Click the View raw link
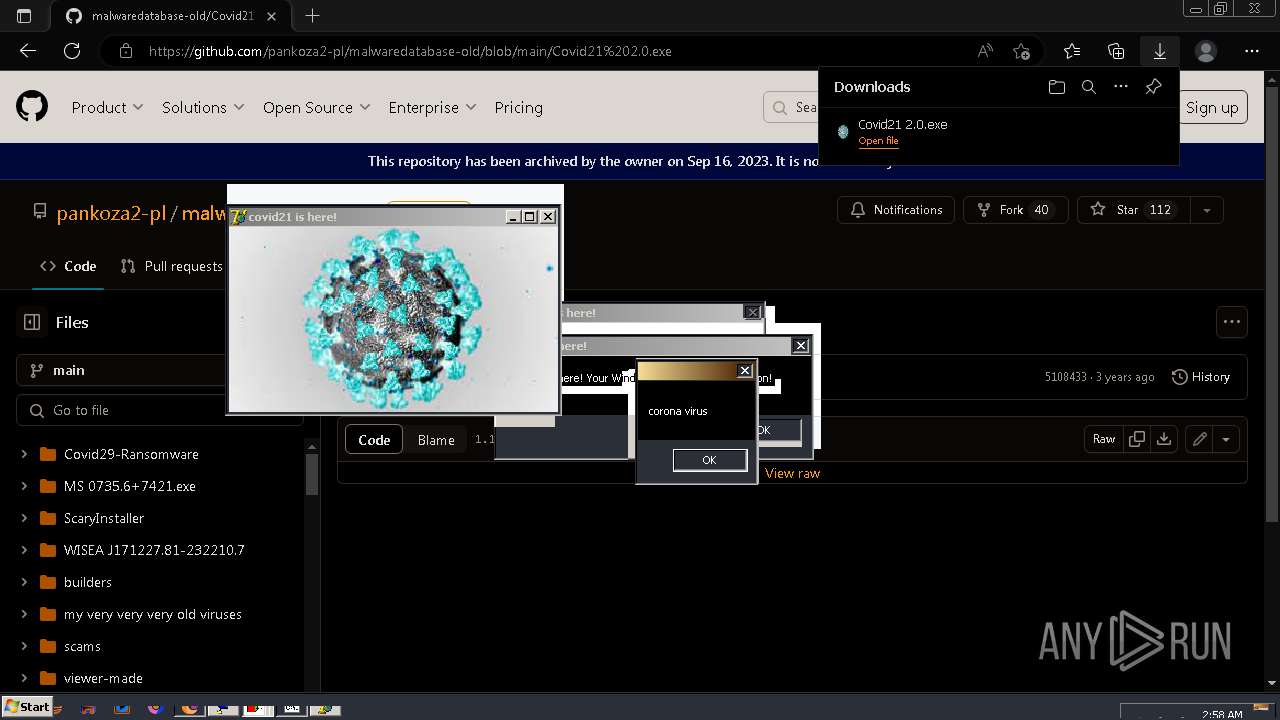The height and width of the screenshot is (720, 1280). point(792,473)
